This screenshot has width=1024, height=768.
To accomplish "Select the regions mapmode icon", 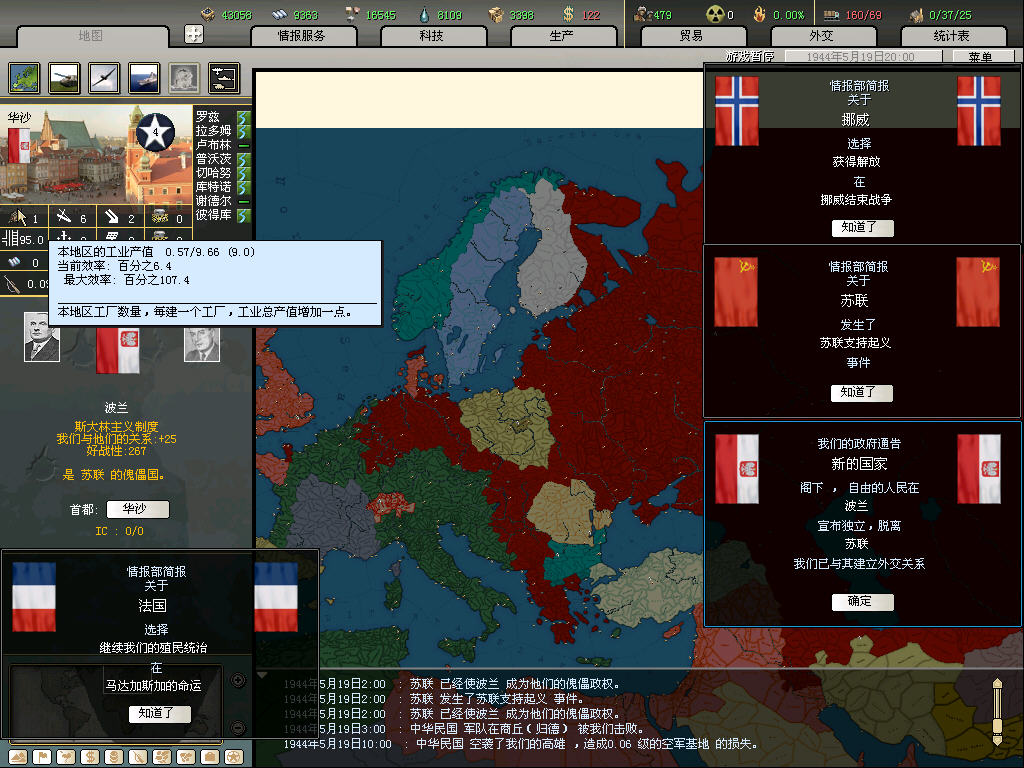I will [162, 757].
